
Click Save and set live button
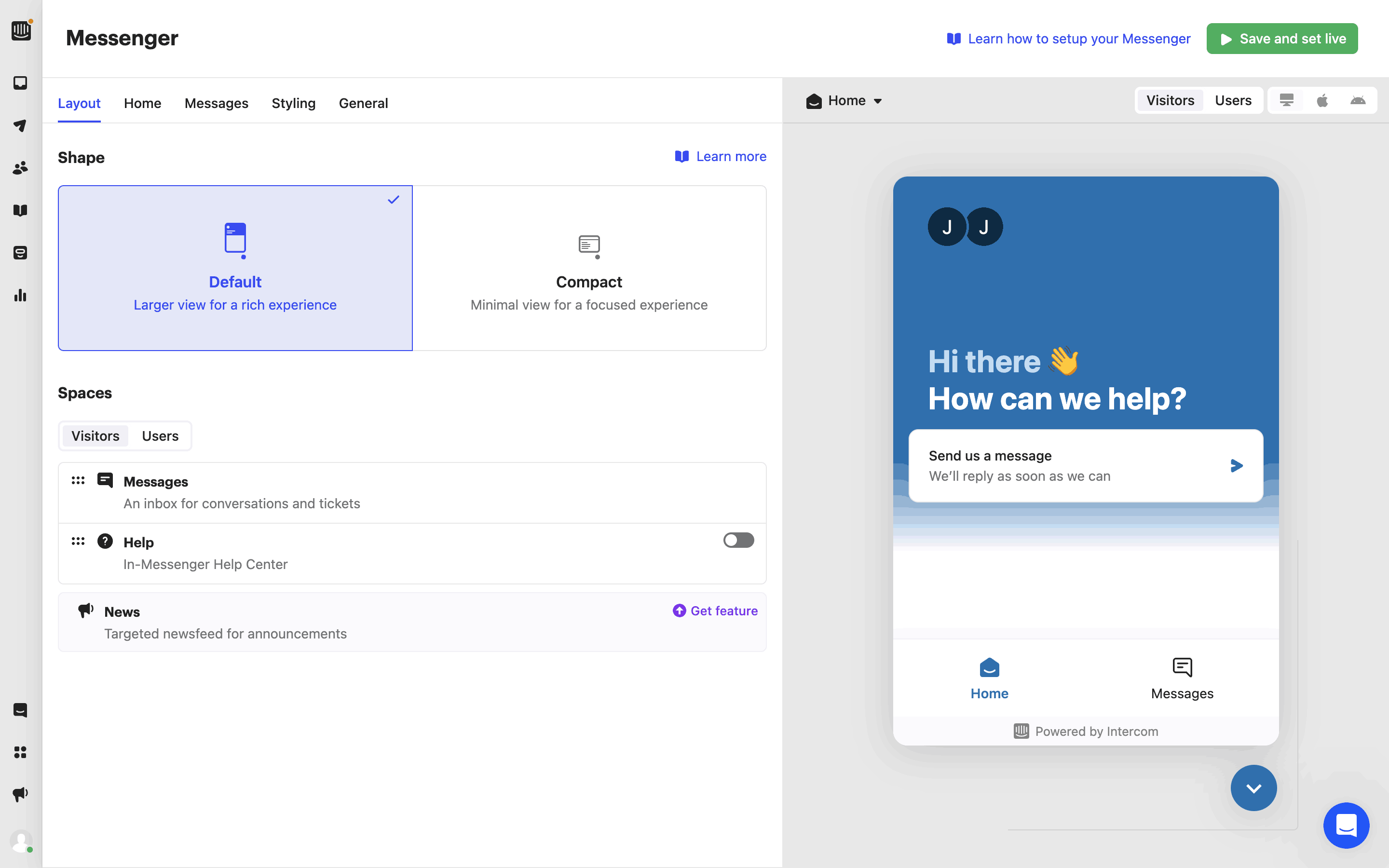(x=1281, y=39)
